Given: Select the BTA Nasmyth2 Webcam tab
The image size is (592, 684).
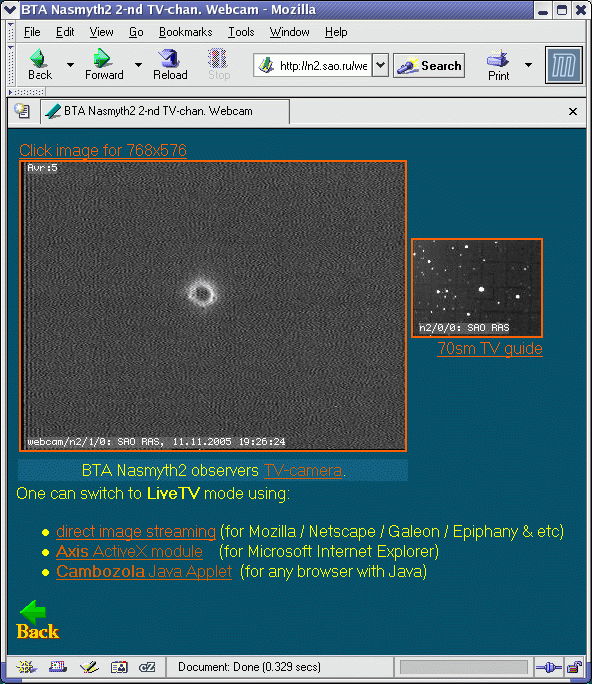Looking at the screenshot, I should pos(165,111).
